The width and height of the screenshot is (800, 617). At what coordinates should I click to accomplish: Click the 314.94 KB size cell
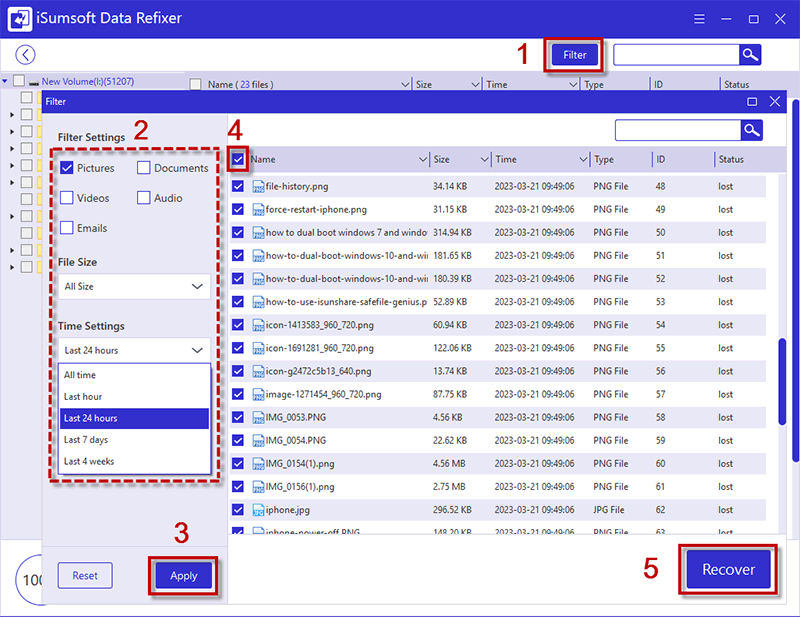(452, 232)
